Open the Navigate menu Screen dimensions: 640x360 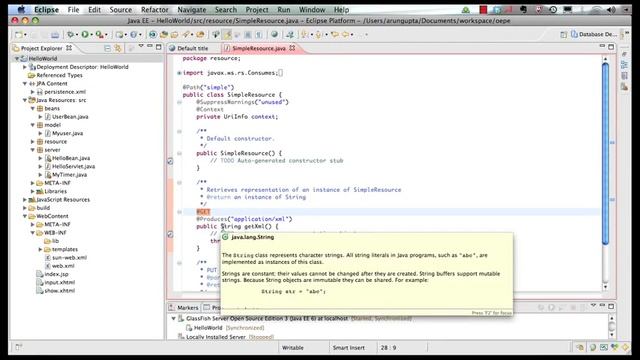[x=191, y=9]
